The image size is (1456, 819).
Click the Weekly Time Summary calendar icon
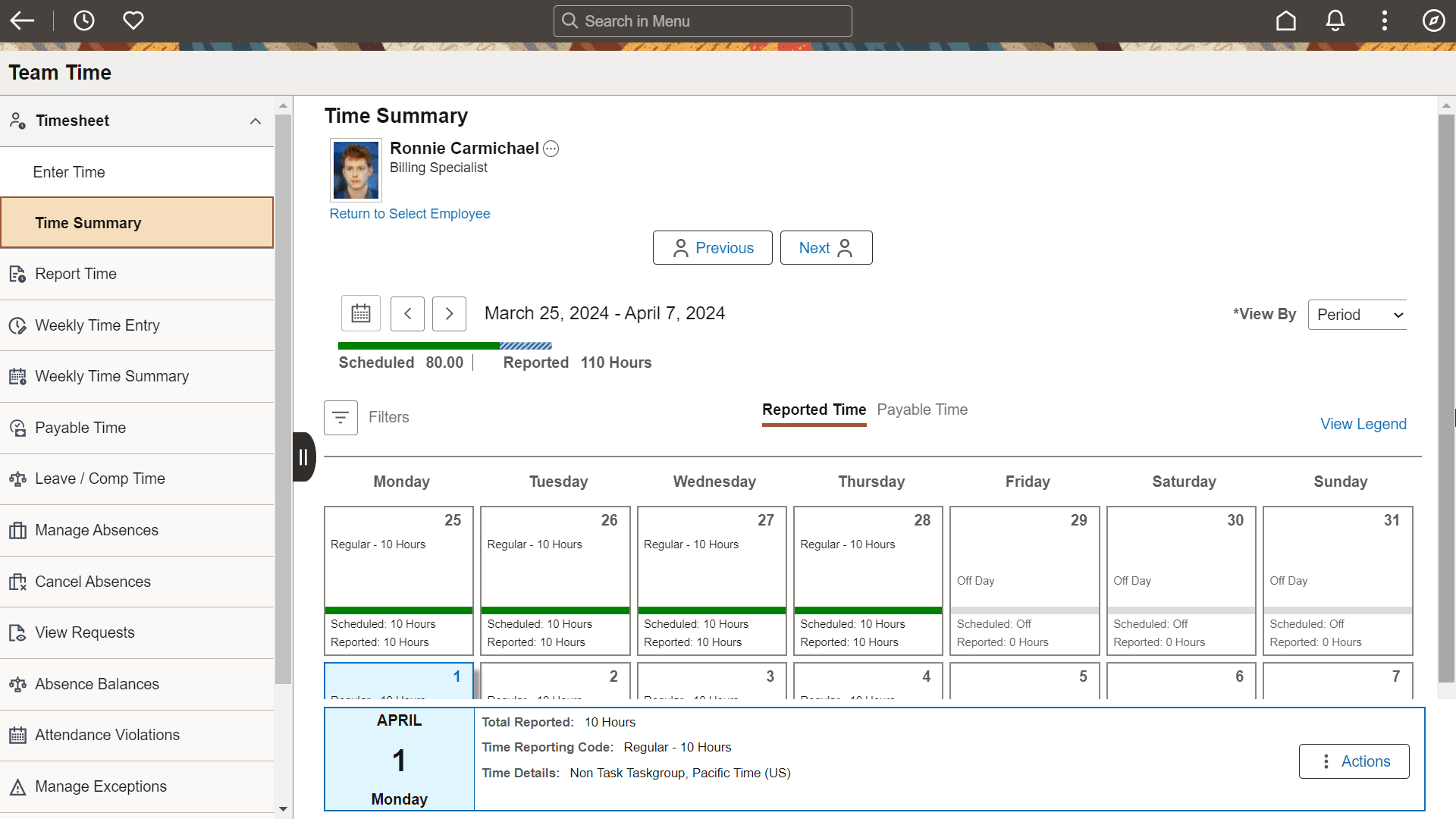17,376
